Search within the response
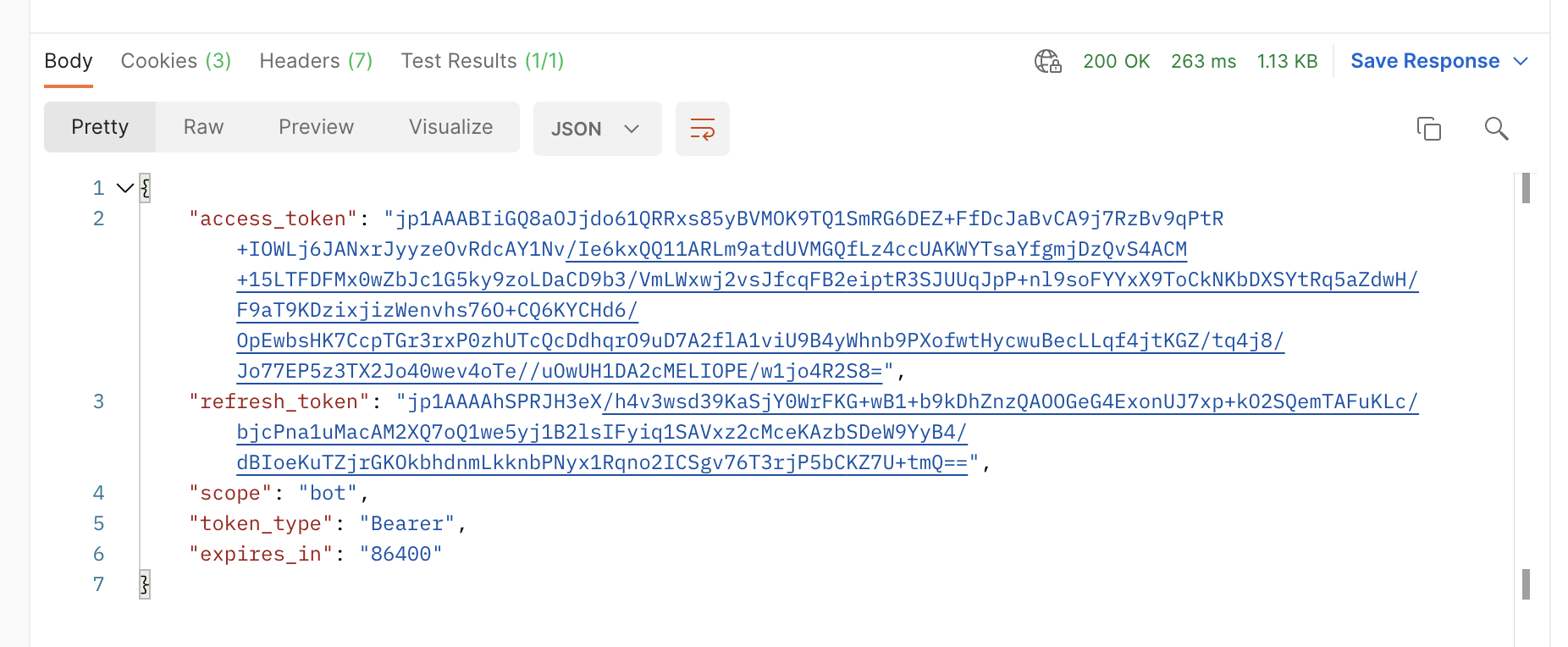The width and height of the screenshot is (1568, 647). click(x=1496, y=129)
